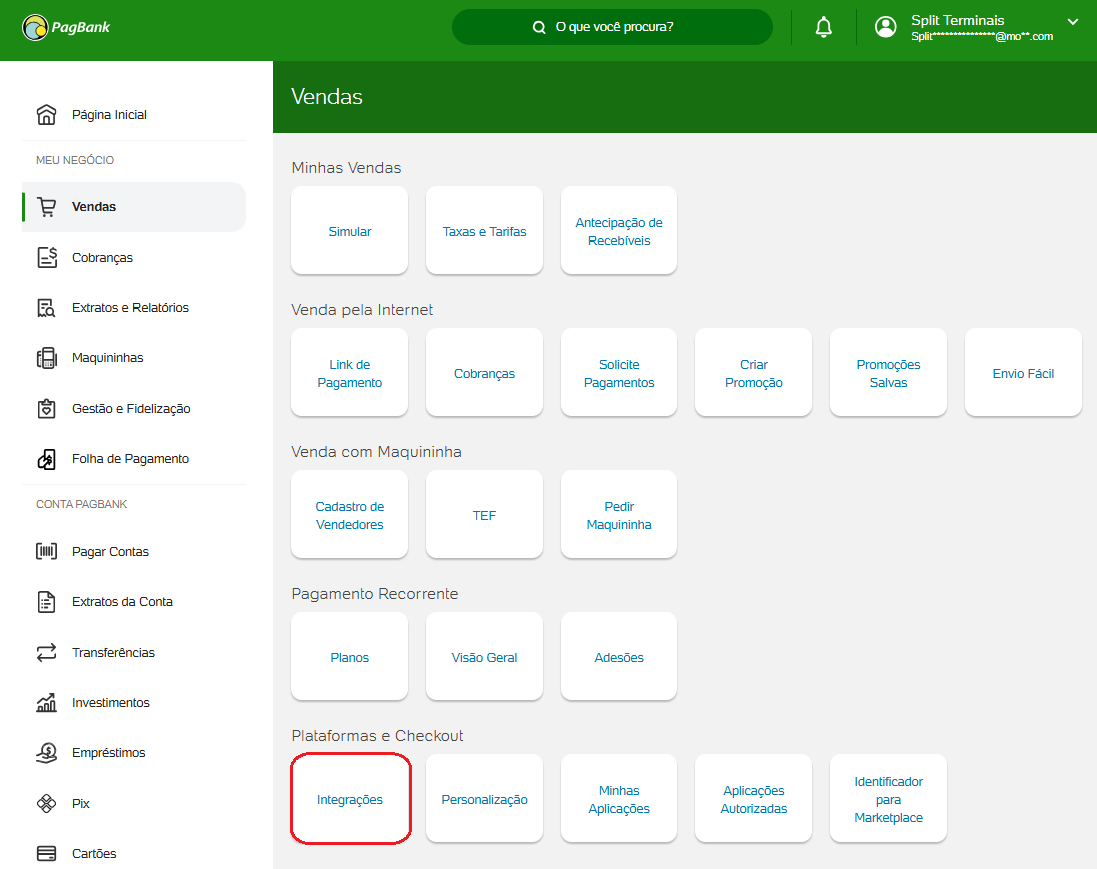This screenshot has width=1097, height=869.
Task: Open the Link de Pagamento card
Action: click(350, 373)
